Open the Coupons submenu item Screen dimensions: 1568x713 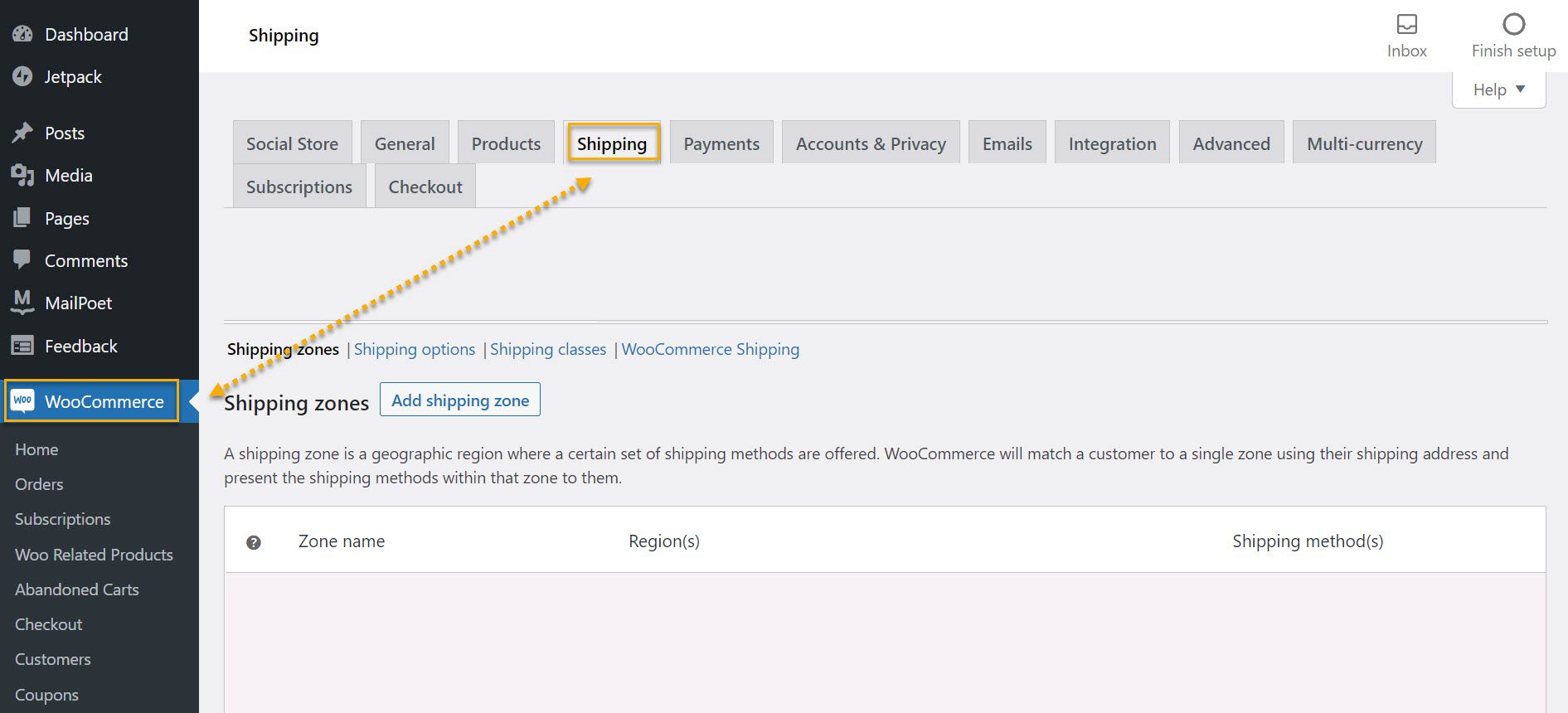[46, 695]
